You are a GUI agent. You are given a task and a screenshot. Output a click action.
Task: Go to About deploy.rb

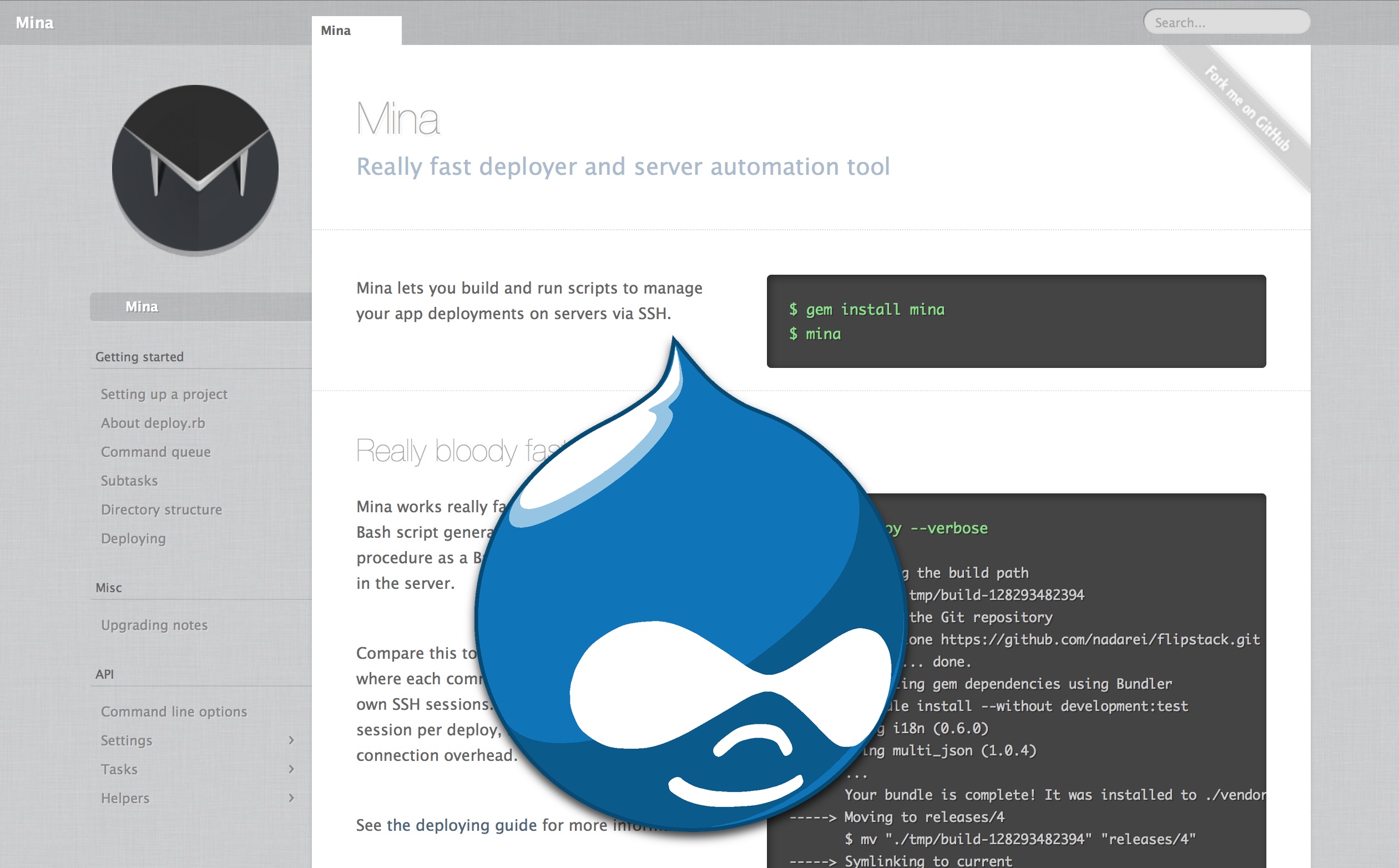(153, 423)
